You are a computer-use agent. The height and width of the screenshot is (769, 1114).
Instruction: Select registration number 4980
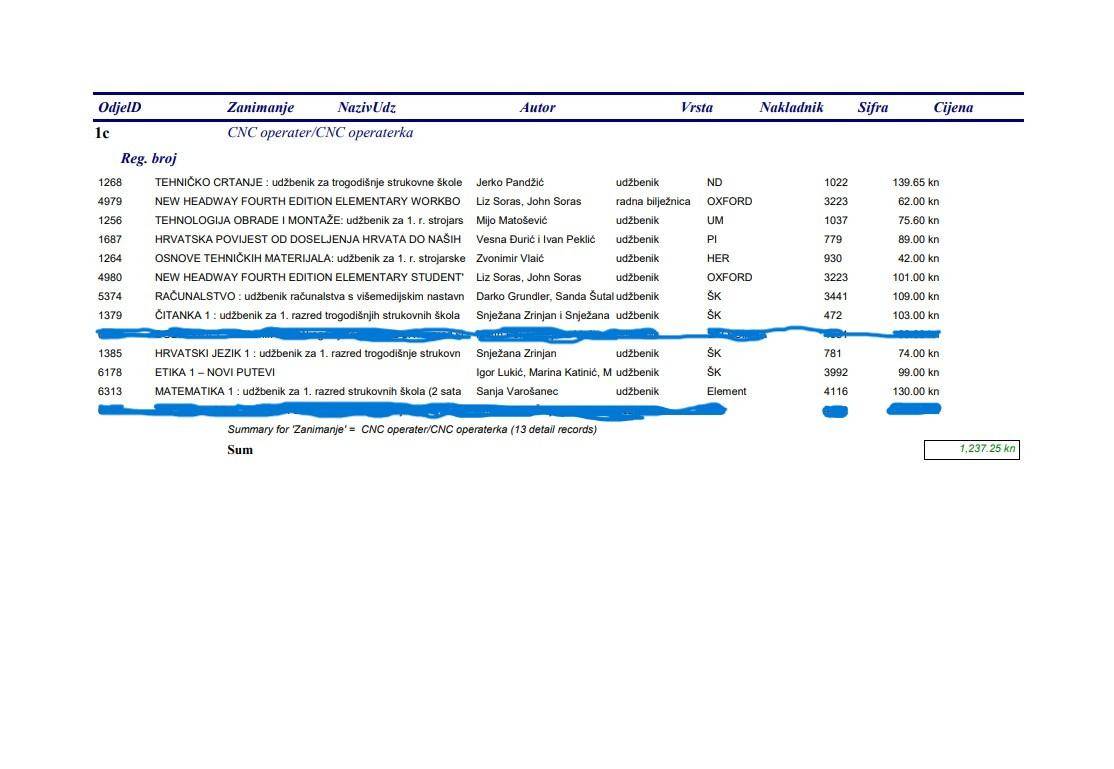pos(110,278)
